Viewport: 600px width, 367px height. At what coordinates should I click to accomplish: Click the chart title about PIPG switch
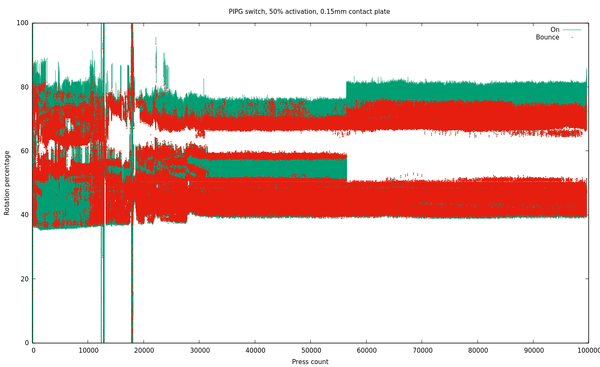coord(309,11)
